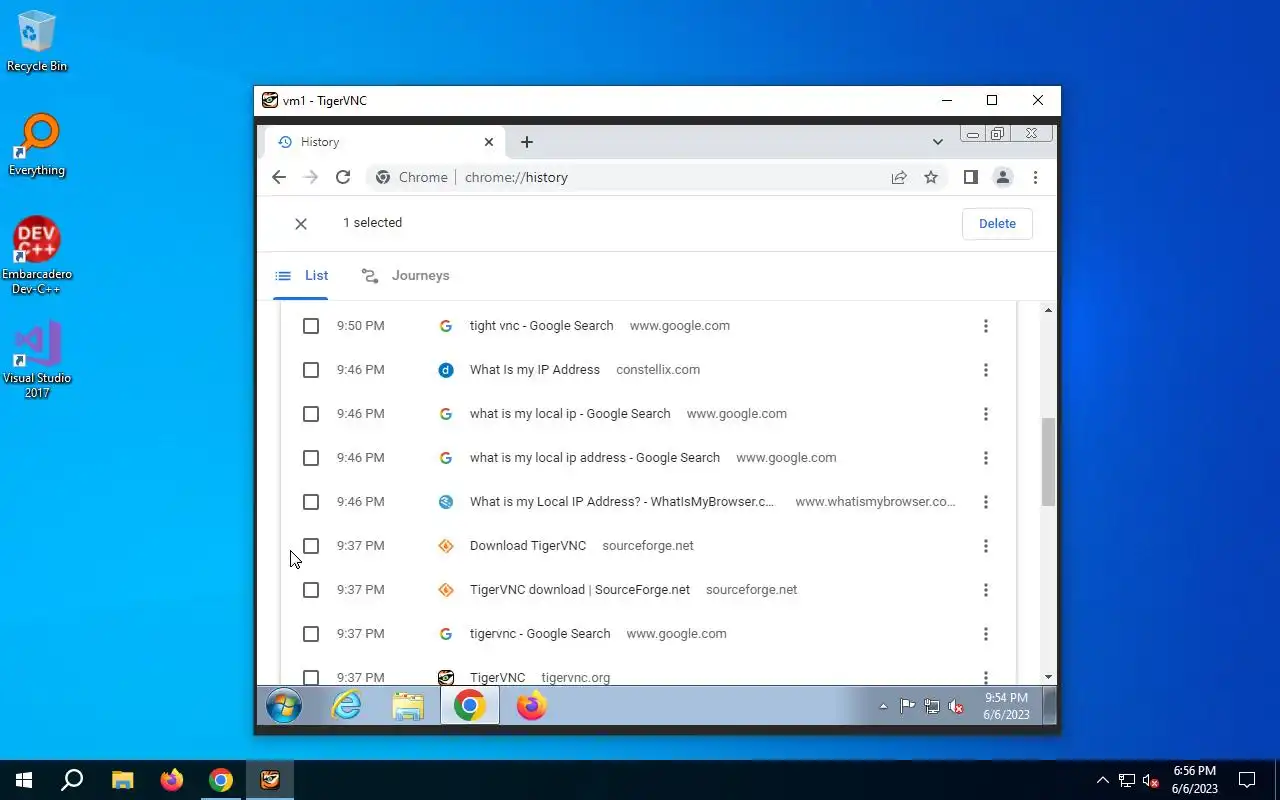Image resolution: width=1280 pixels, height=800 pixels.
Task: Switch to the List tab
Action: tap(301, 276)
